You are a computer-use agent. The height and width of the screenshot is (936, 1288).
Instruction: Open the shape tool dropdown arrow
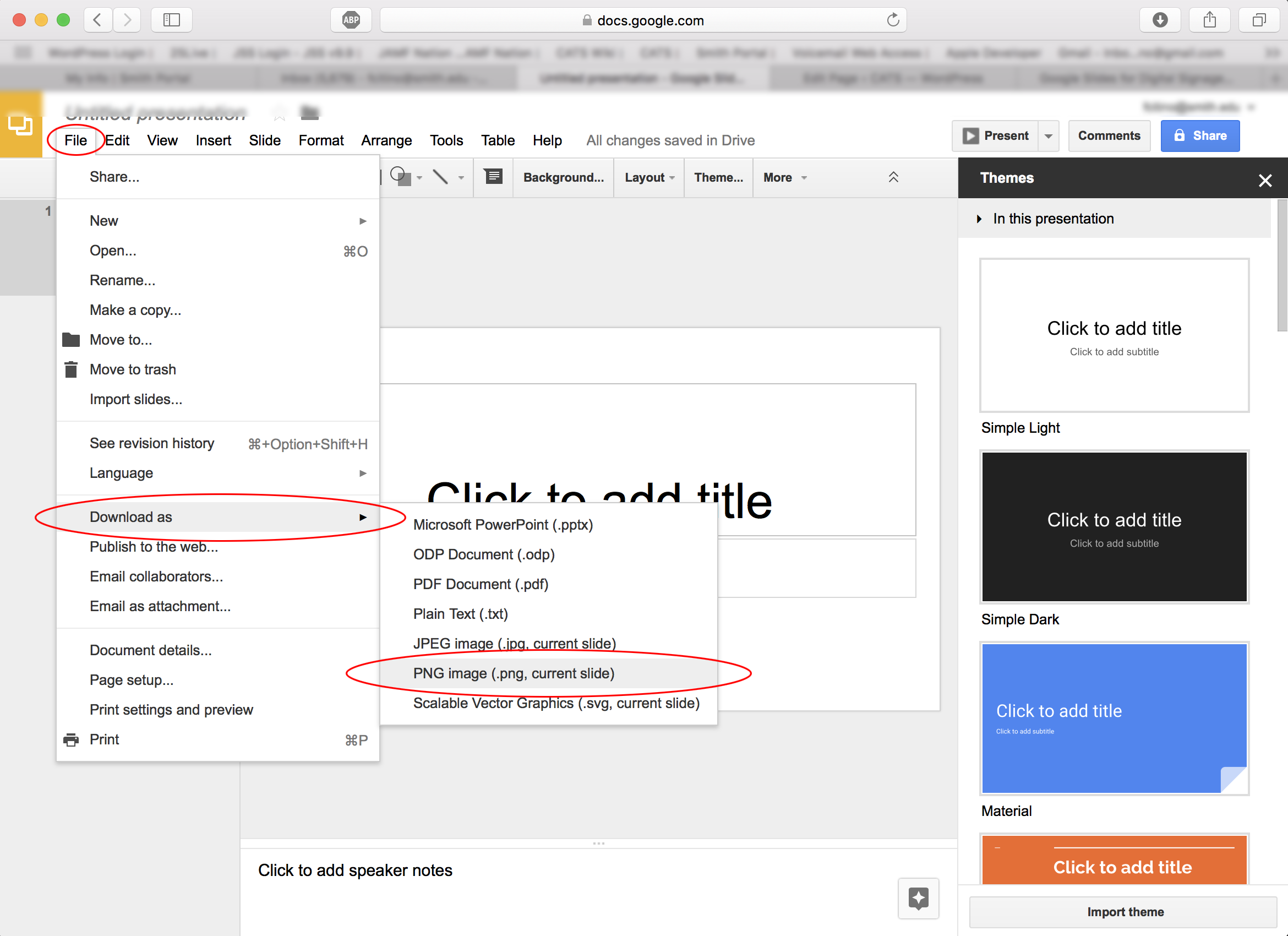pos(419,178)
